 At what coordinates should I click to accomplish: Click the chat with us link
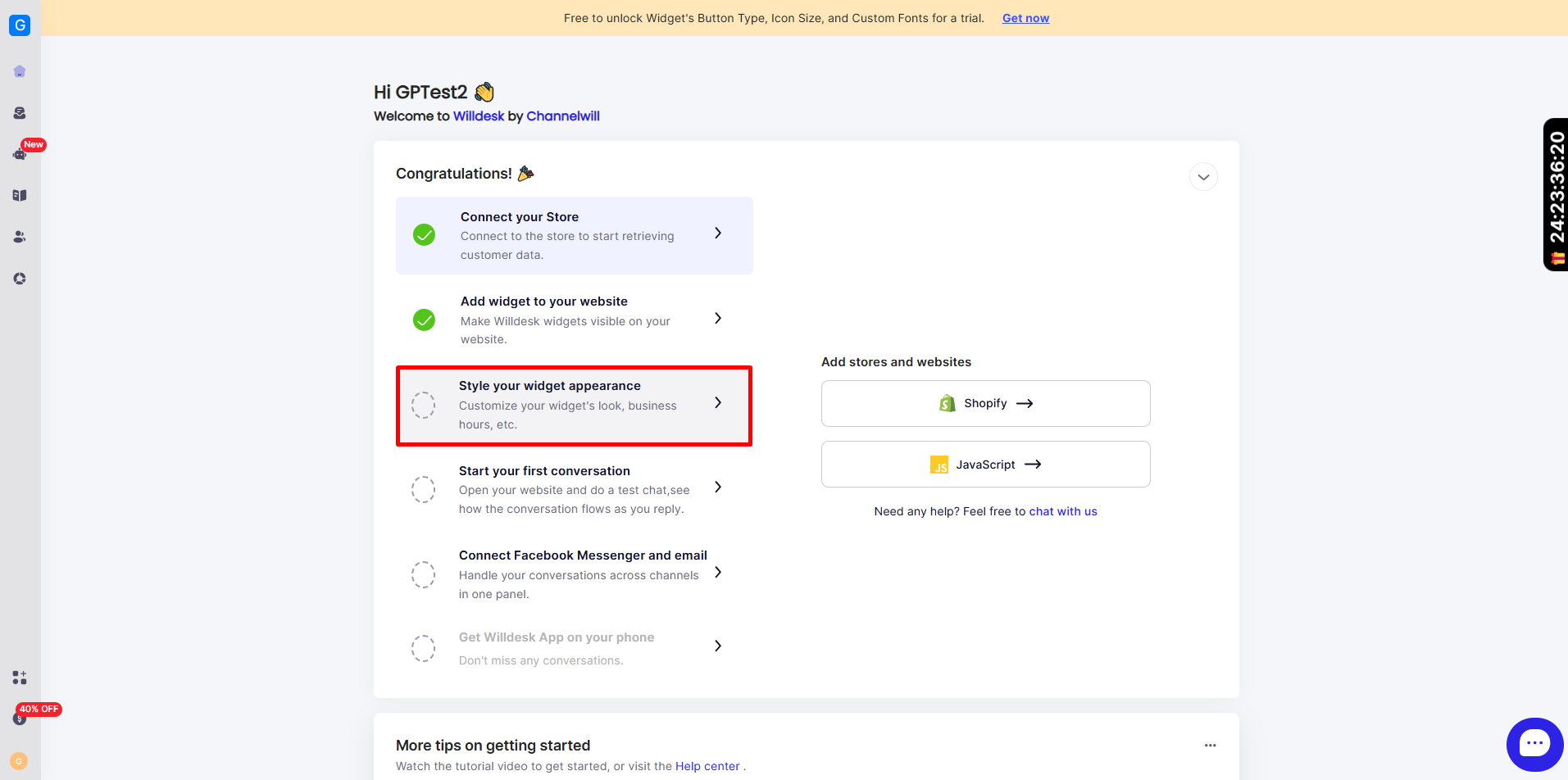[x=1062, y=510]
